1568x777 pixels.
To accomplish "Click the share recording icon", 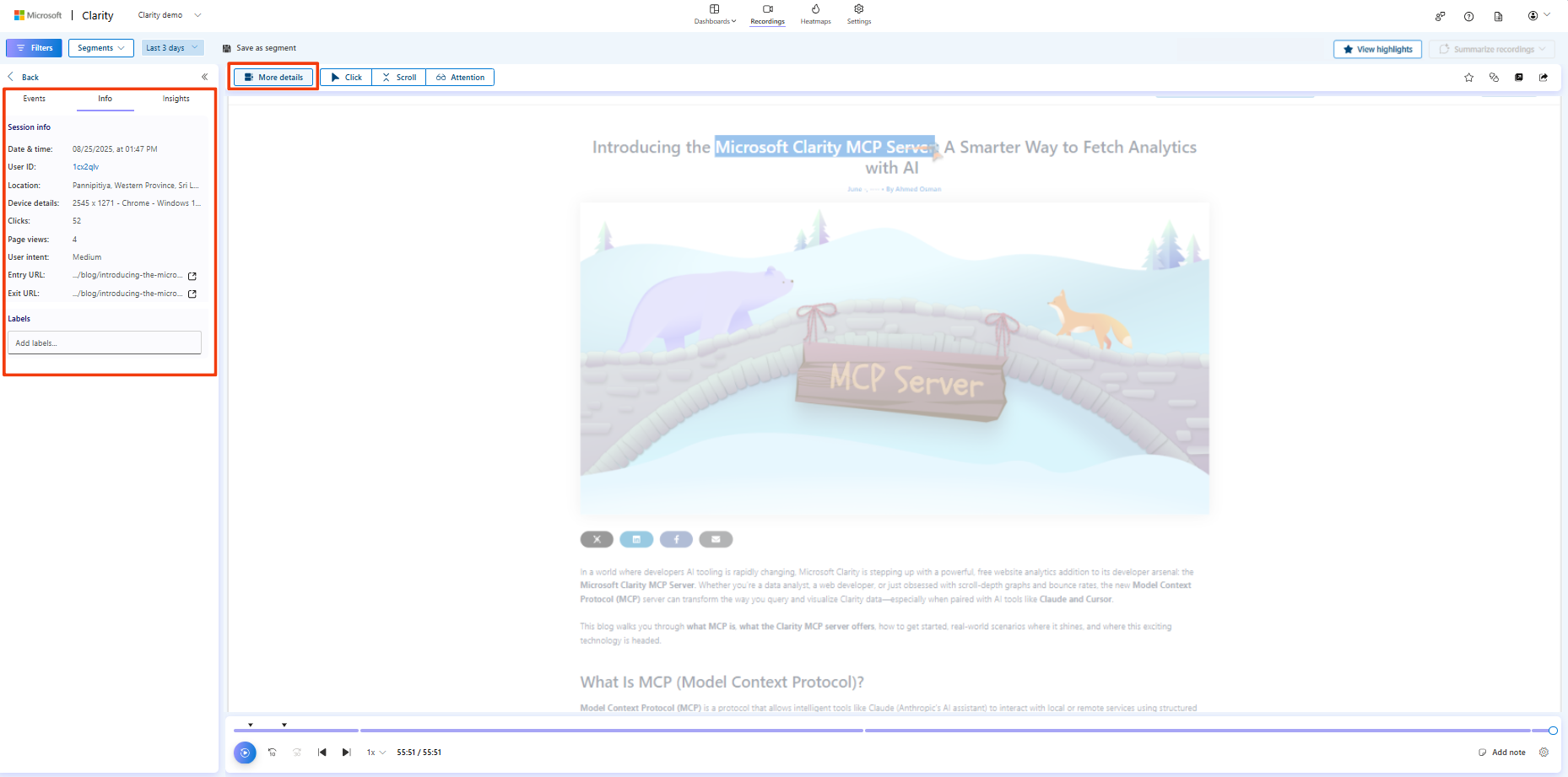I will pyautogui.click(x=1544, y=77).
